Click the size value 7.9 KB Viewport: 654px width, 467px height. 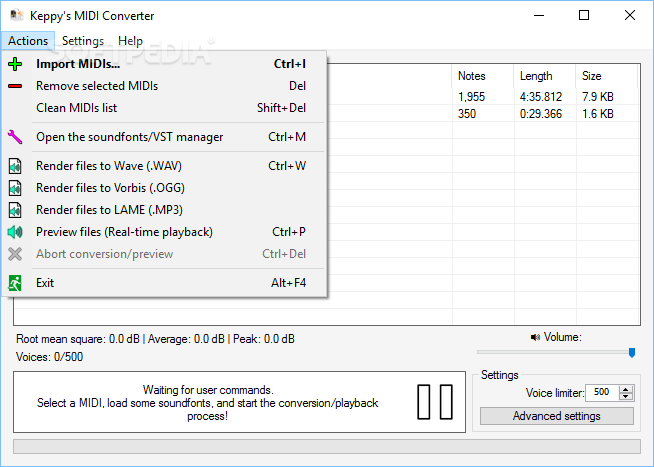click(x=598, y=97)
